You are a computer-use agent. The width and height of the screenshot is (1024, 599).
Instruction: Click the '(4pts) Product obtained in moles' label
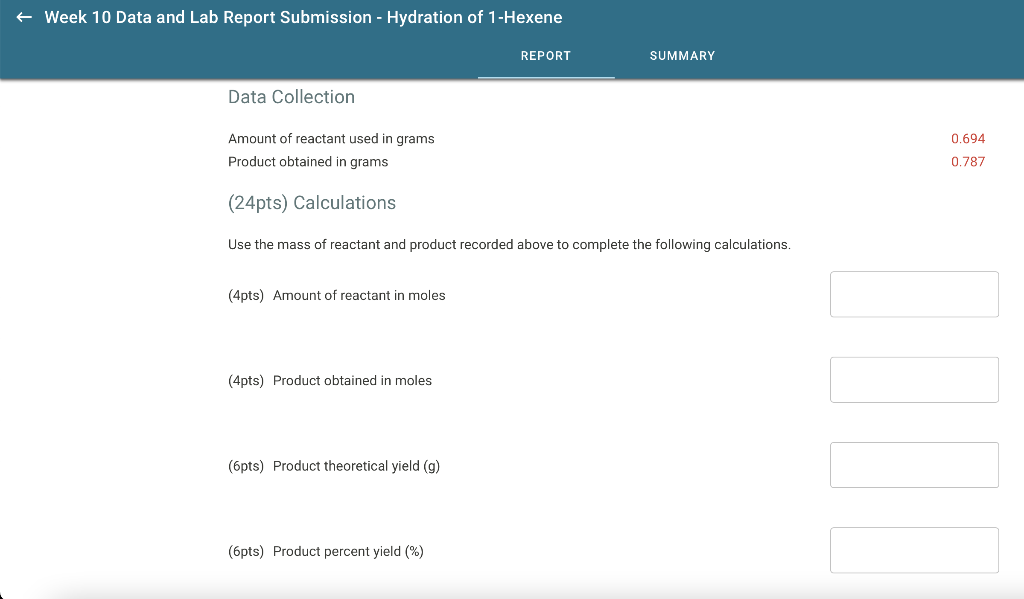[x=330, y=380]
